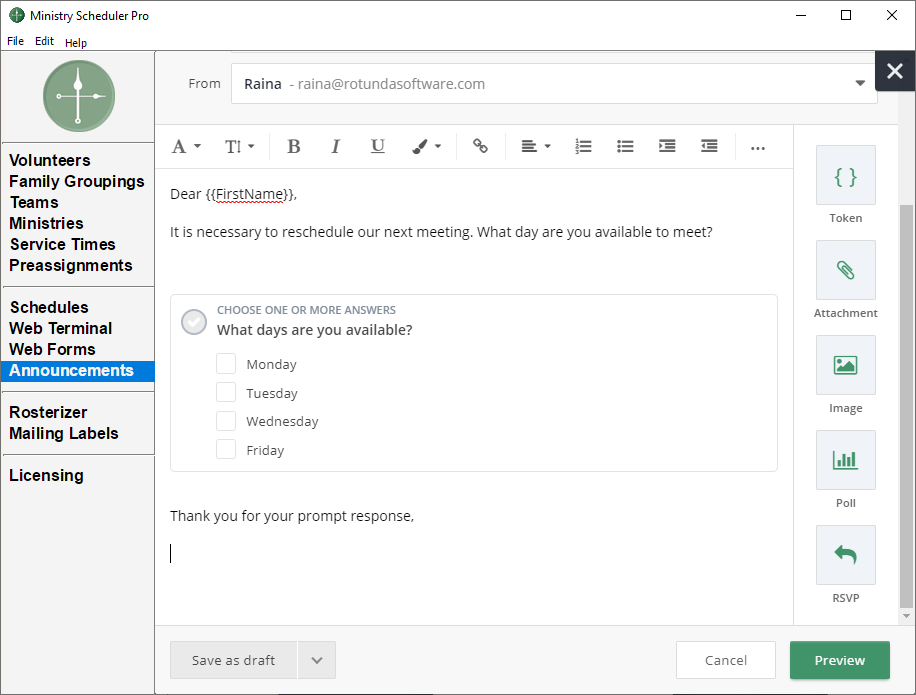Click the Save as draft button
This screenshot has width=916, height=695.
233,660
